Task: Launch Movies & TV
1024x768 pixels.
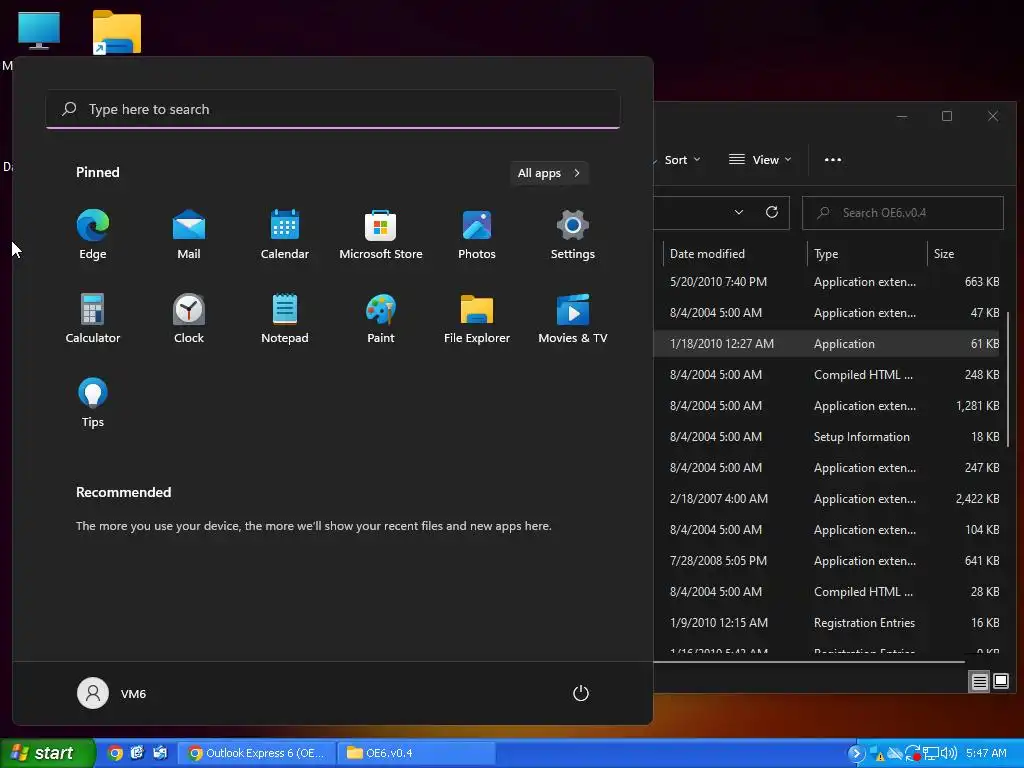Action: click(x=573, y=318)
